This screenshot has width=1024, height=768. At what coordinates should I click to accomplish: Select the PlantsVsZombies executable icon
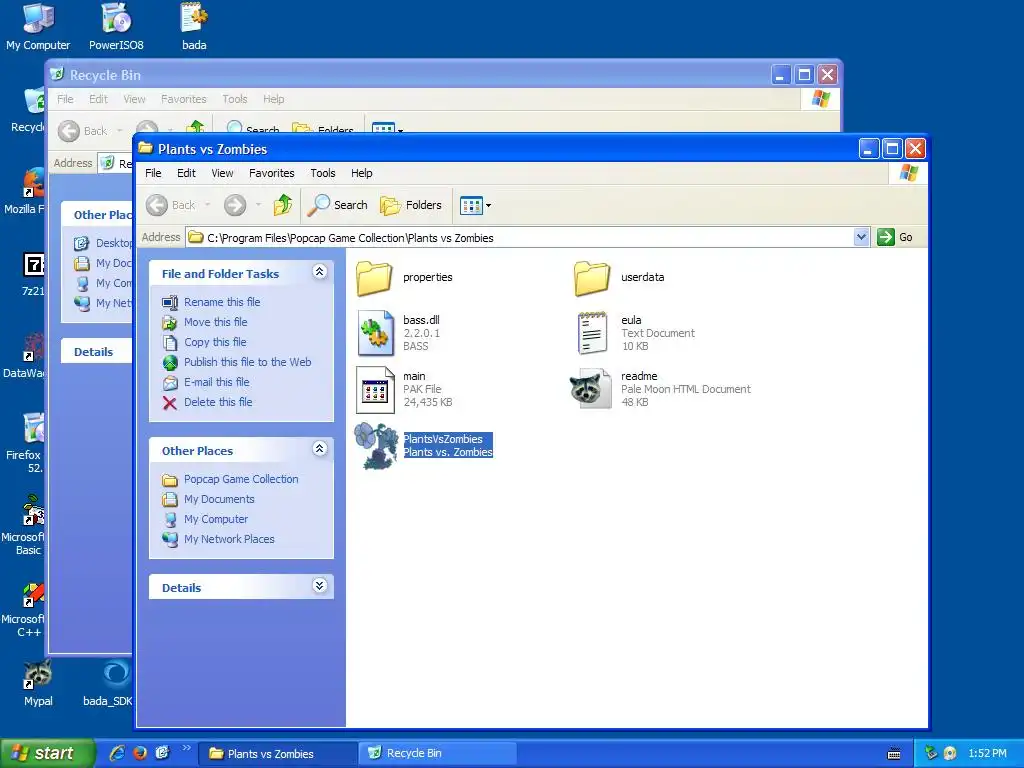point(376,446)
